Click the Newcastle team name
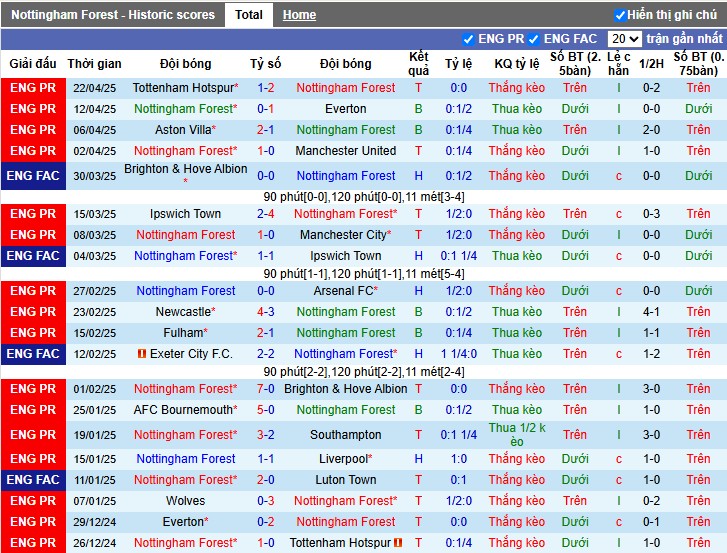This screenshot has height=553, width=727. point(183,311)
